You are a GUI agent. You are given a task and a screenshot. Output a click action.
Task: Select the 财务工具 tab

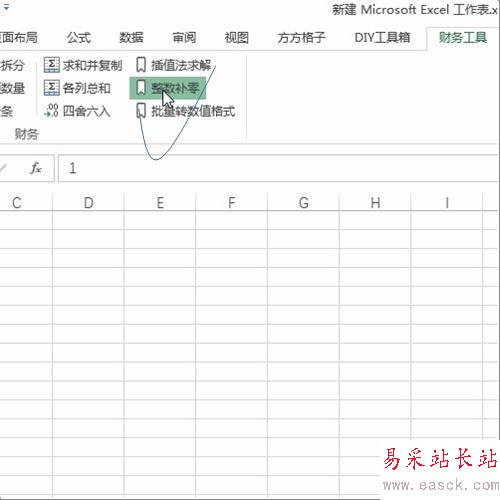(x=463, y=38)
